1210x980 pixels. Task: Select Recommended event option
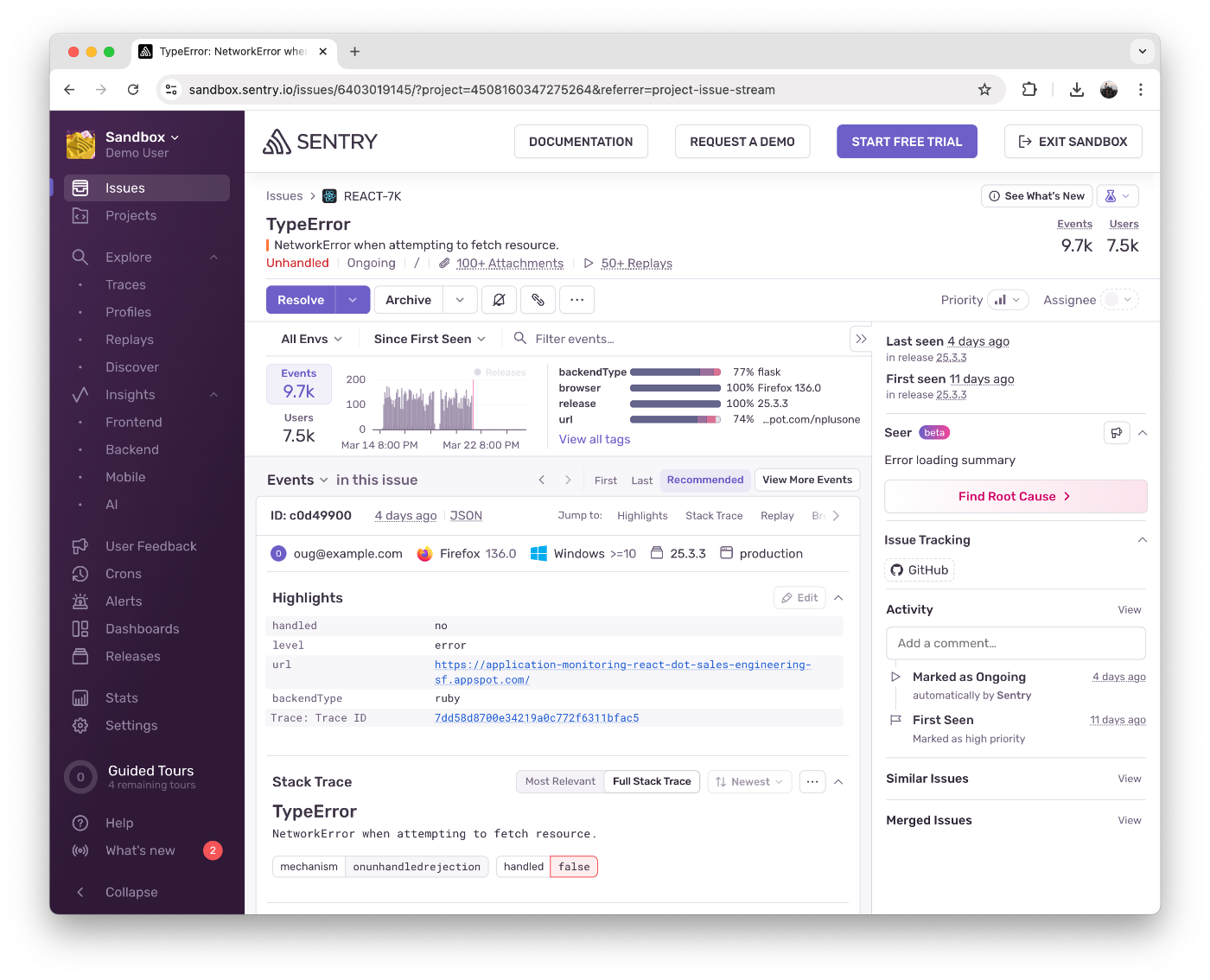pyautogui.click(x=705, y=480)
